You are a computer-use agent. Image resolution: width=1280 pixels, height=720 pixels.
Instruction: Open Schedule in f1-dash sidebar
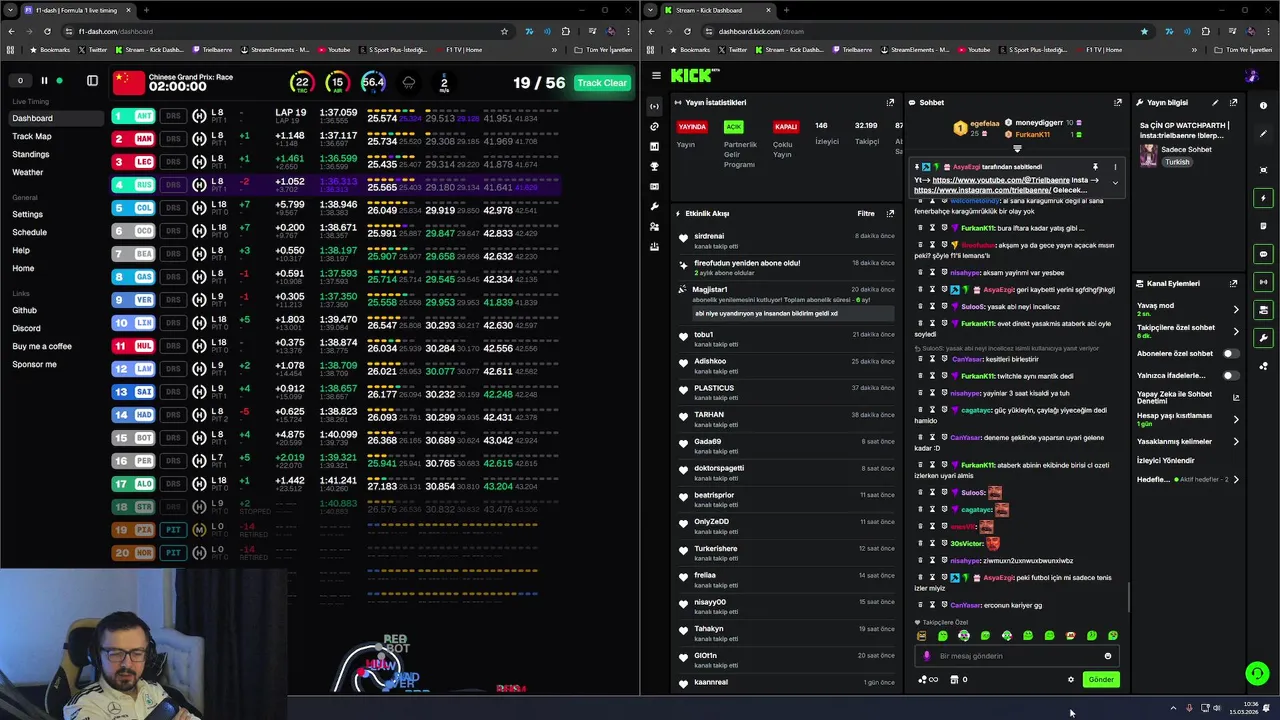point(29,232)
